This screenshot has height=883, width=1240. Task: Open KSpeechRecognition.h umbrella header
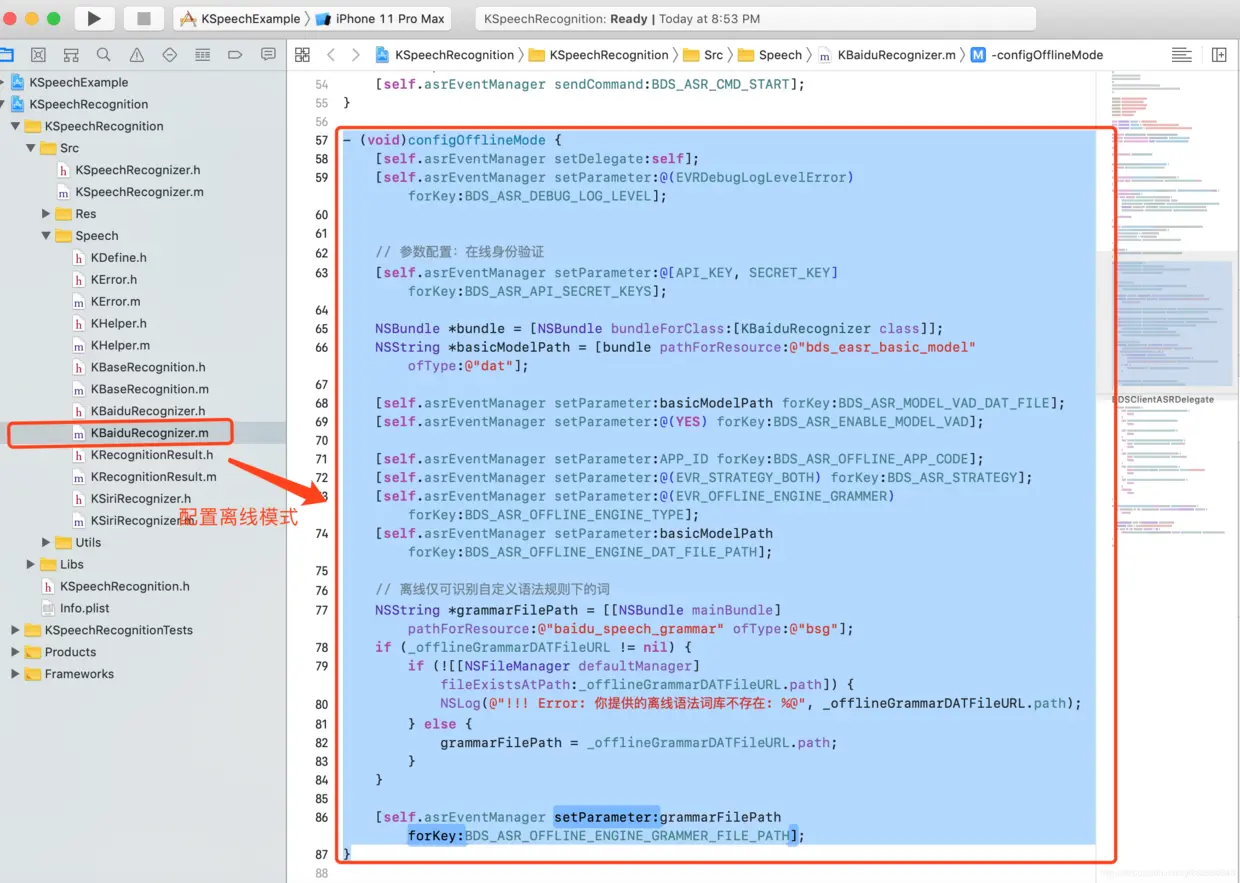point(115,586)
